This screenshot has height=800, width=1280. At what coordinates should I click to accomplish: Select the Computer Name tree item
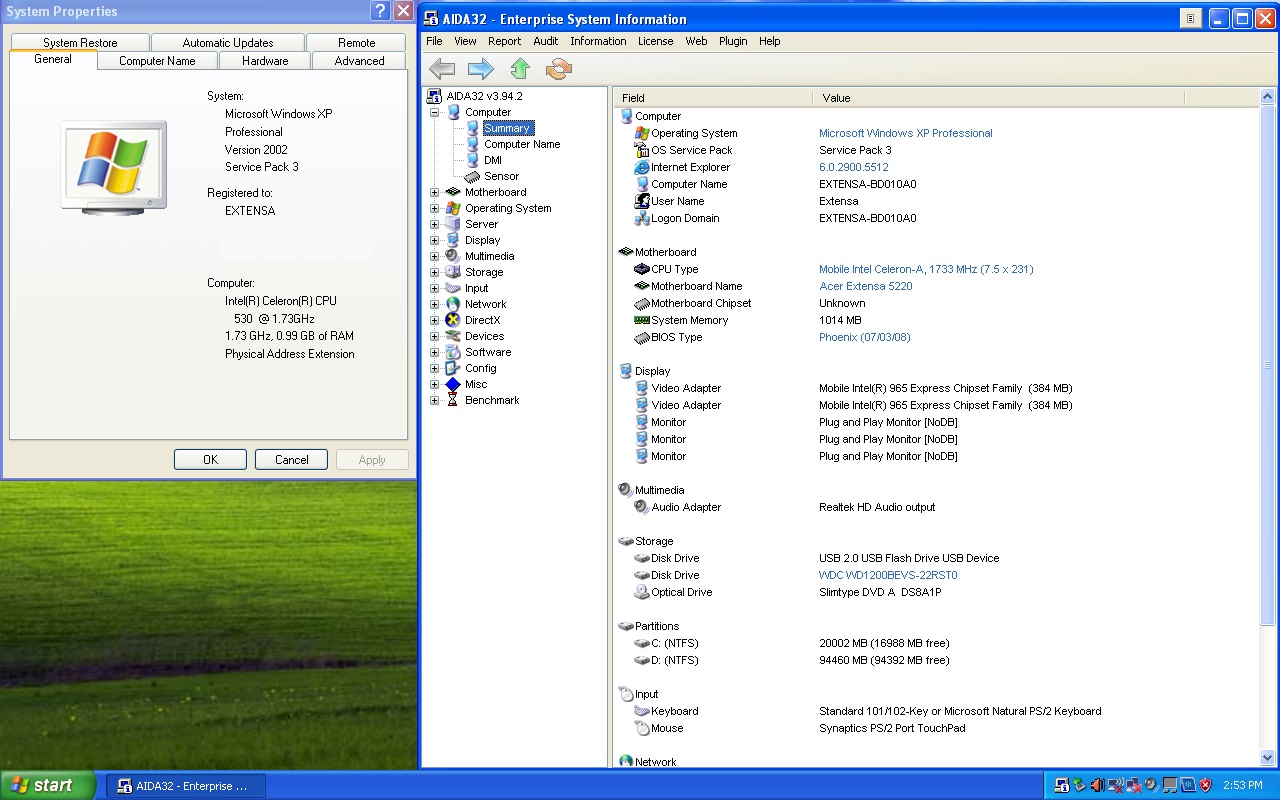pyautogui.click(x=522, y=144)
